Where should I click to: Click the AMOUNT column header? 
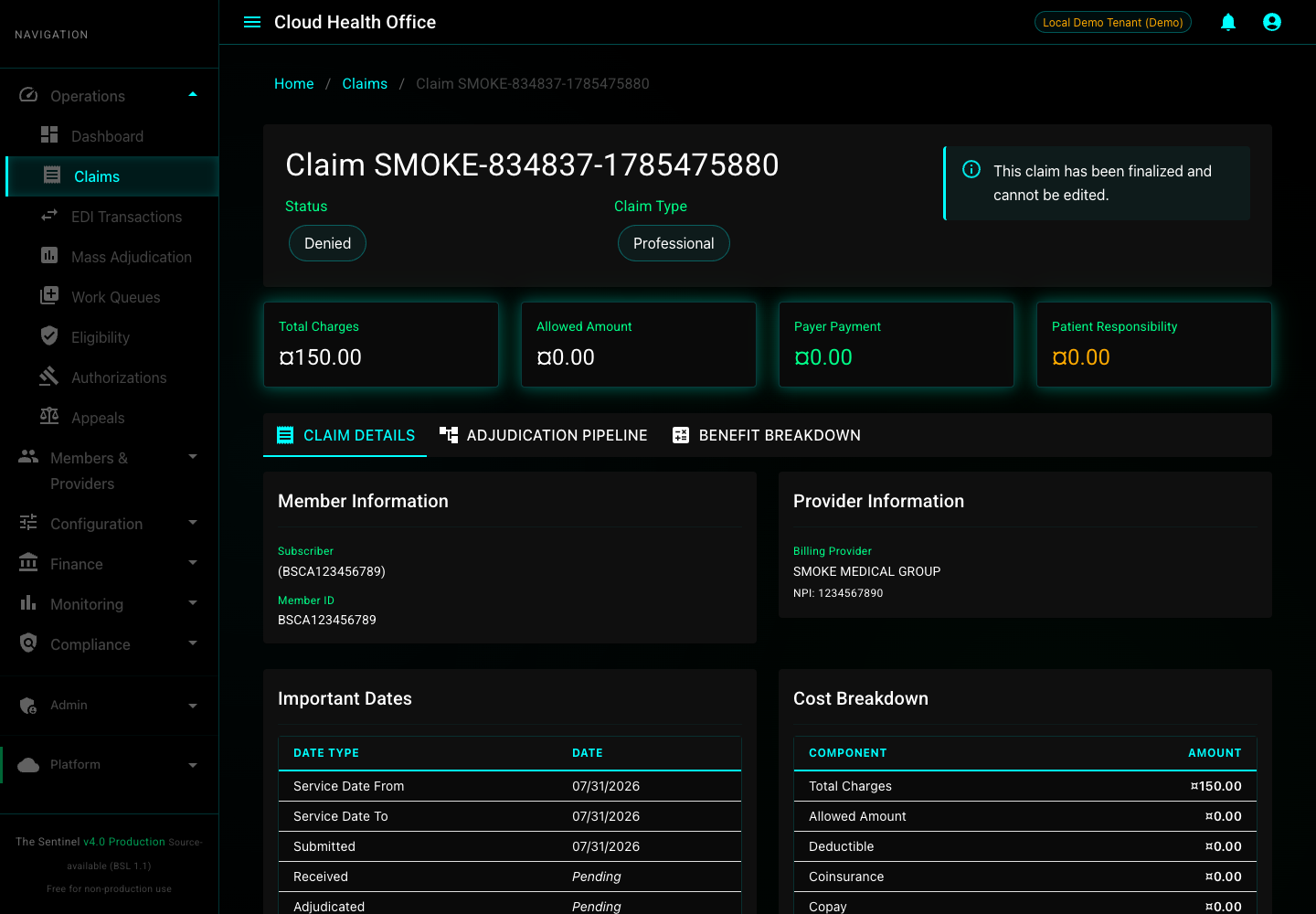point(1215,753)
